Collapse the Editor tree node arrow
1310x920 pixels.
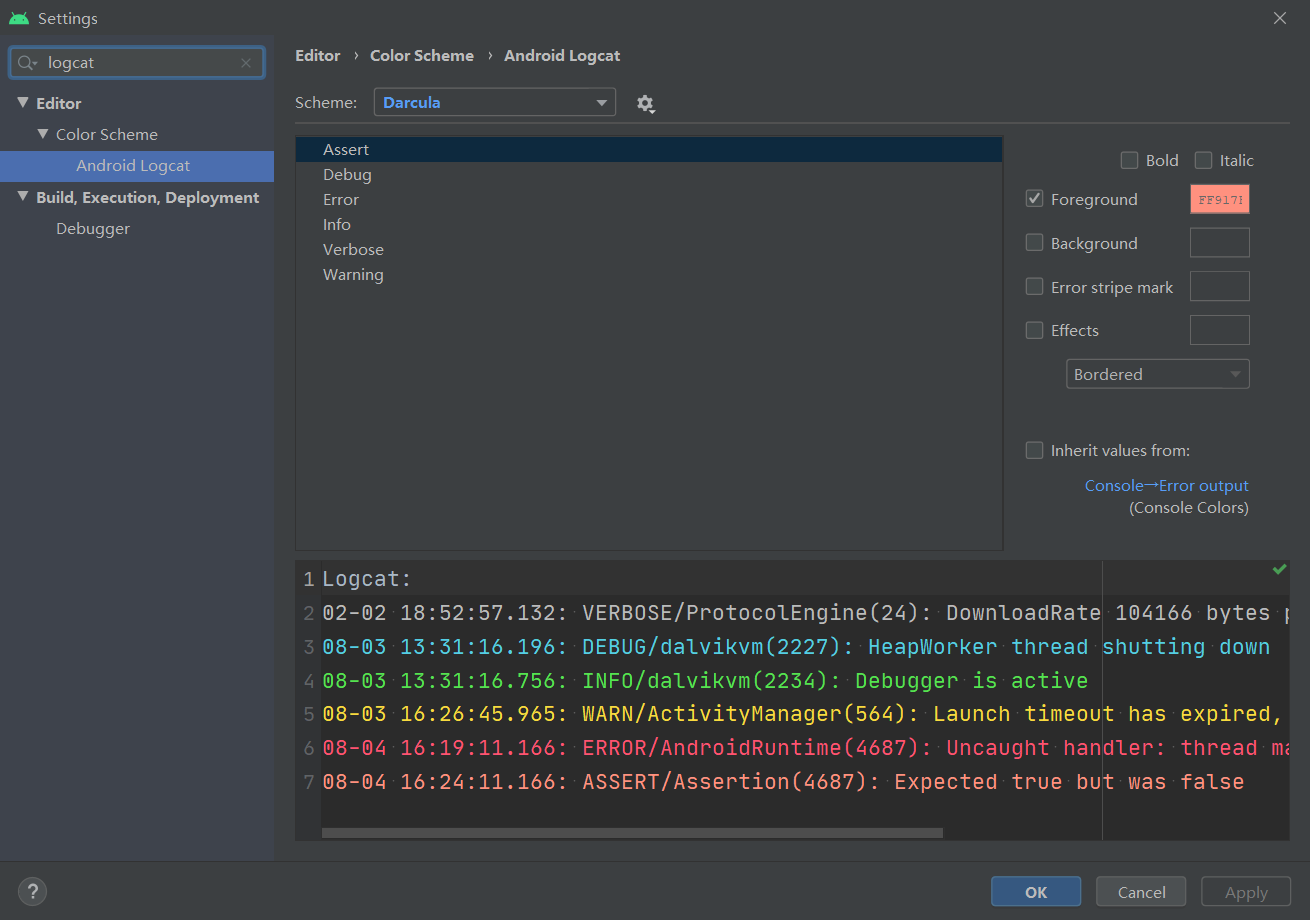23,103
